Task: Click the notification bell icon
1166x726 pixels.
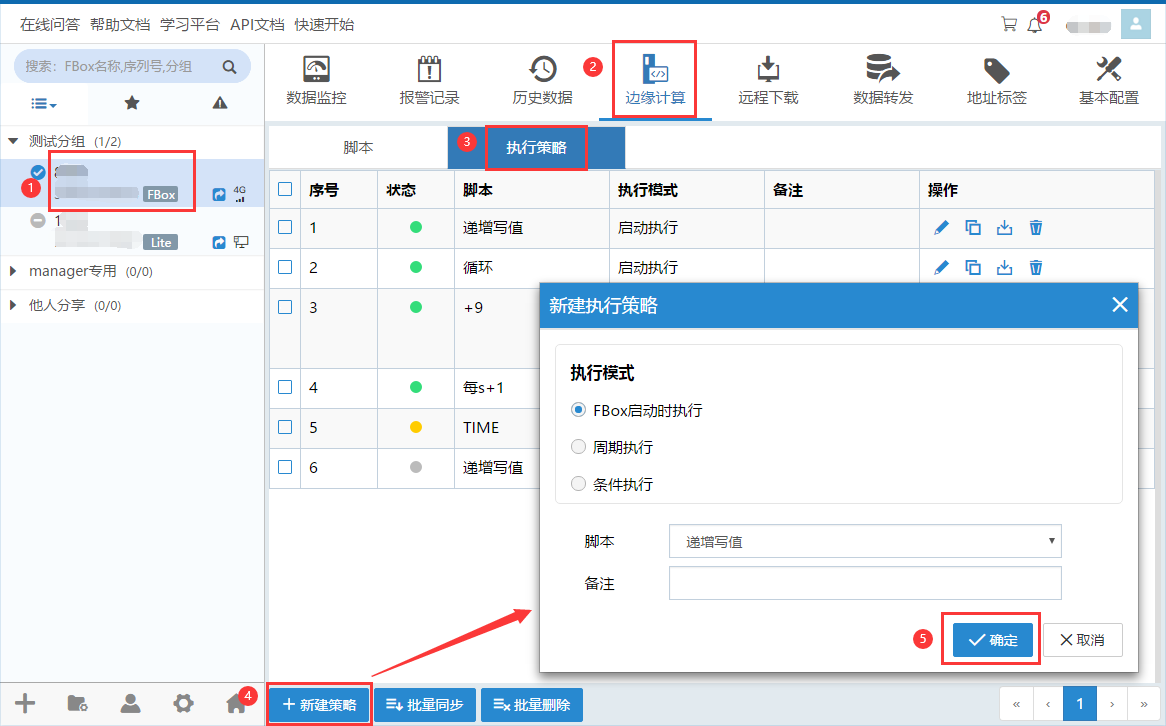Action: pyautogui.click(x=1034, y=24)
